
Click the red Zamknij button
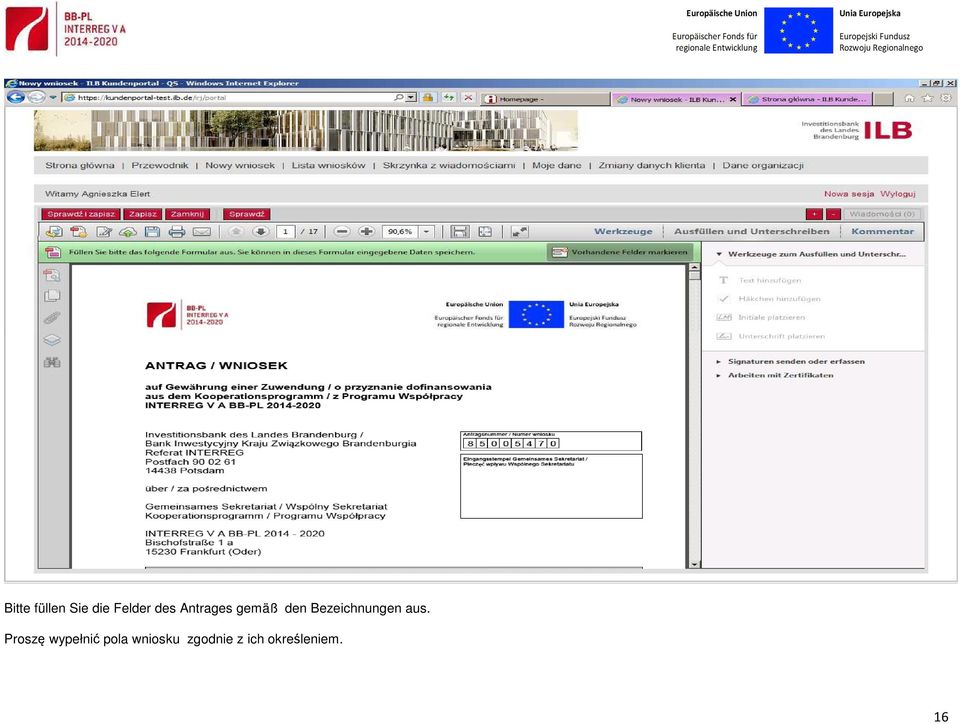pos(187,214)
